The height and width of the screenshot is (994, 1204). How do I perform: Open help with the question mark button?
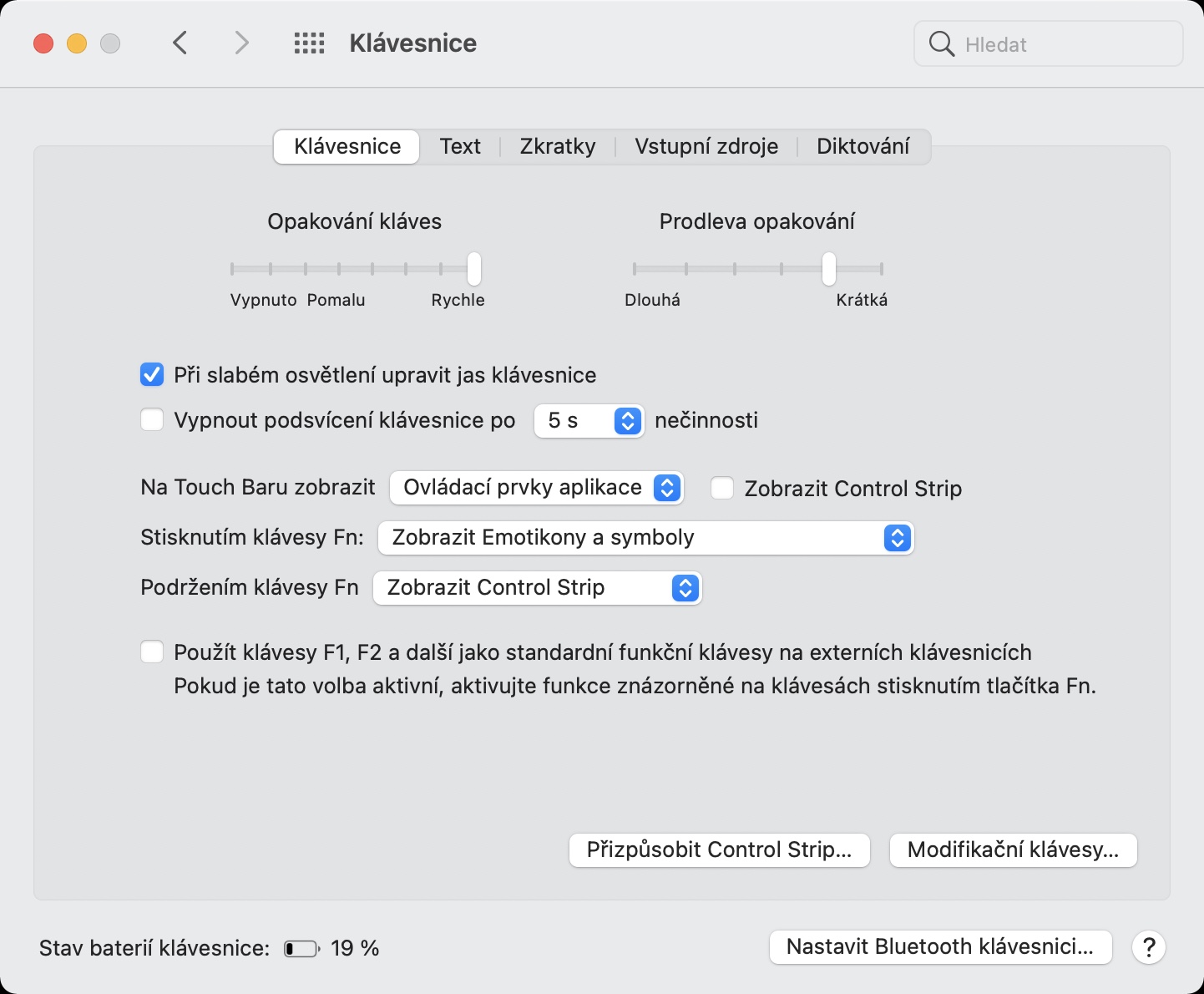pos(1148,947)
